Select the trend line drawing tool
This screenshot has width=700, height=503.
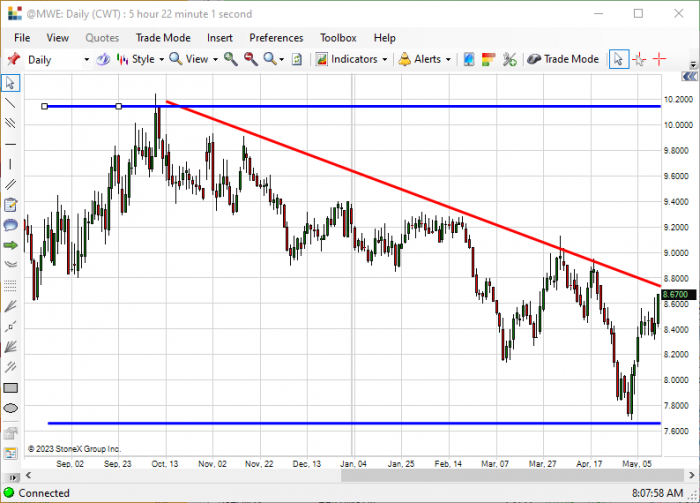10,104
